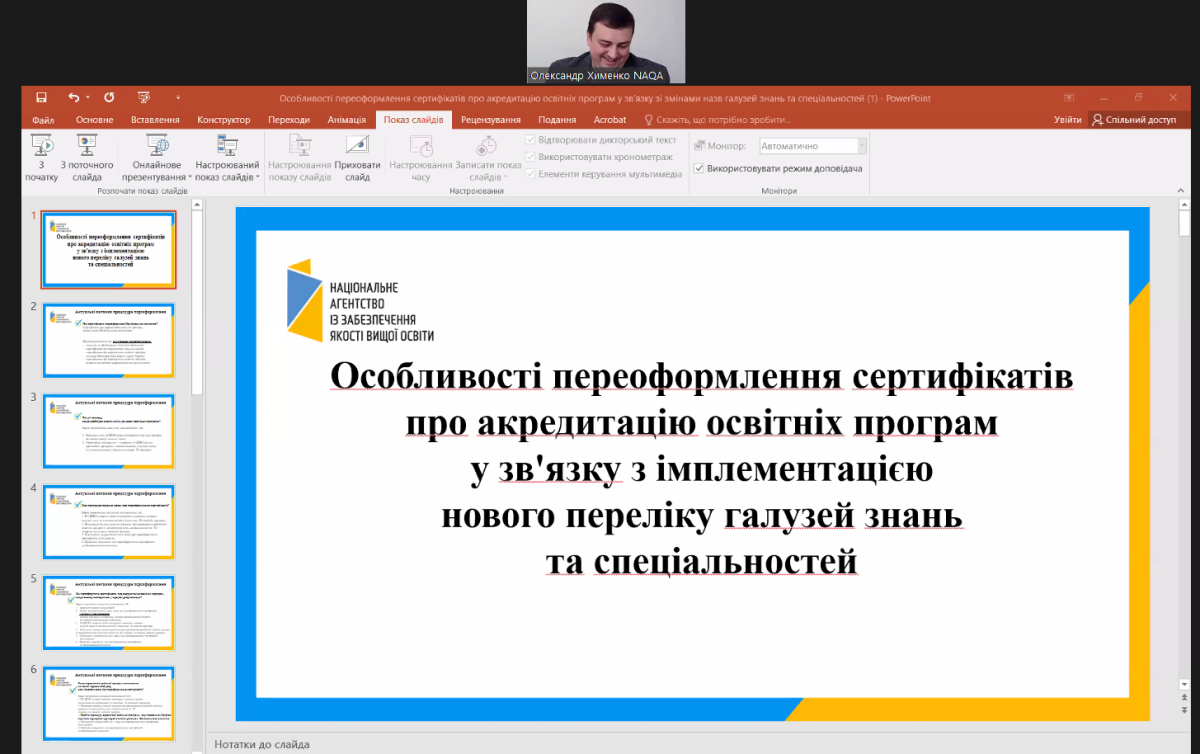Click the Увійти sign-in link

coord(1067,120)
